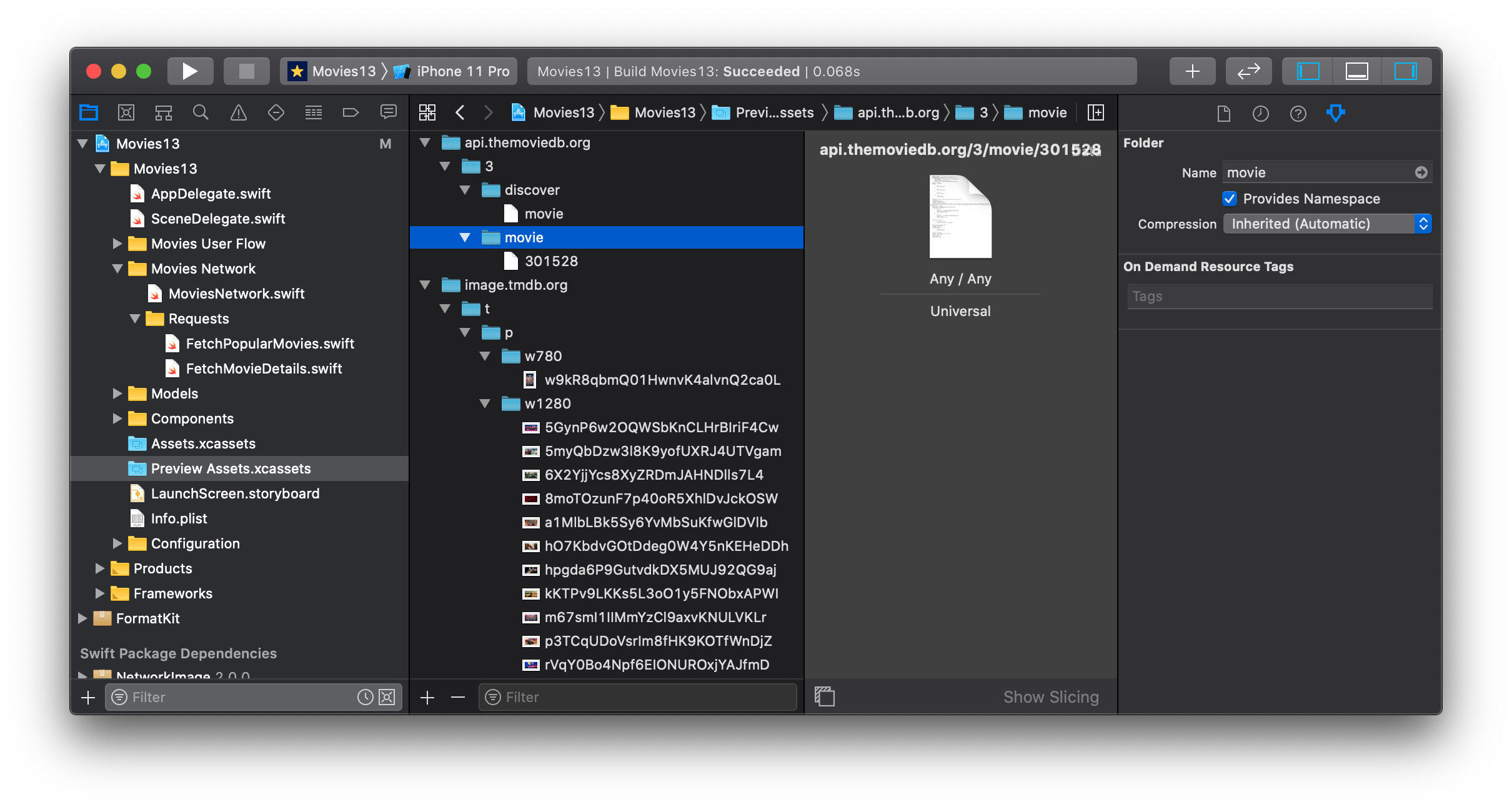Collapse the w1280 asset folder
Viewport: 1512px width, 807px height.
click(x=485, y=403)
